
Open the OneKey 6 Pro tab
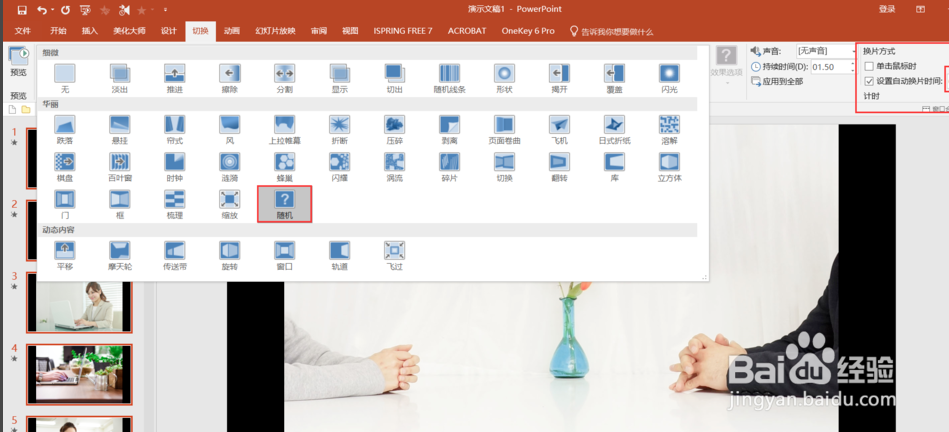point(528,31)
